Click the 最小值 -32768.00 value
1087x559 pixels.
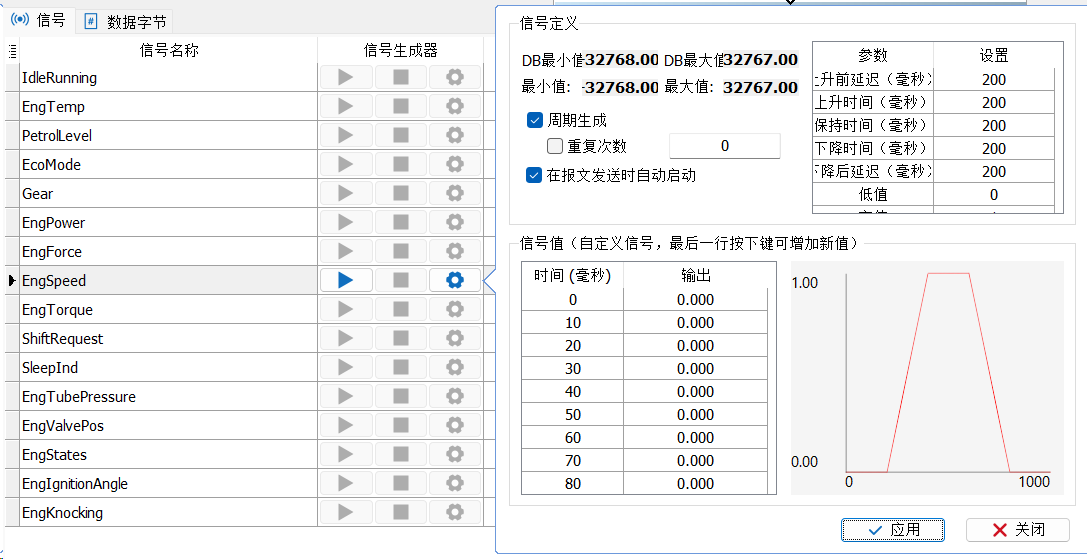pos(619,87)
